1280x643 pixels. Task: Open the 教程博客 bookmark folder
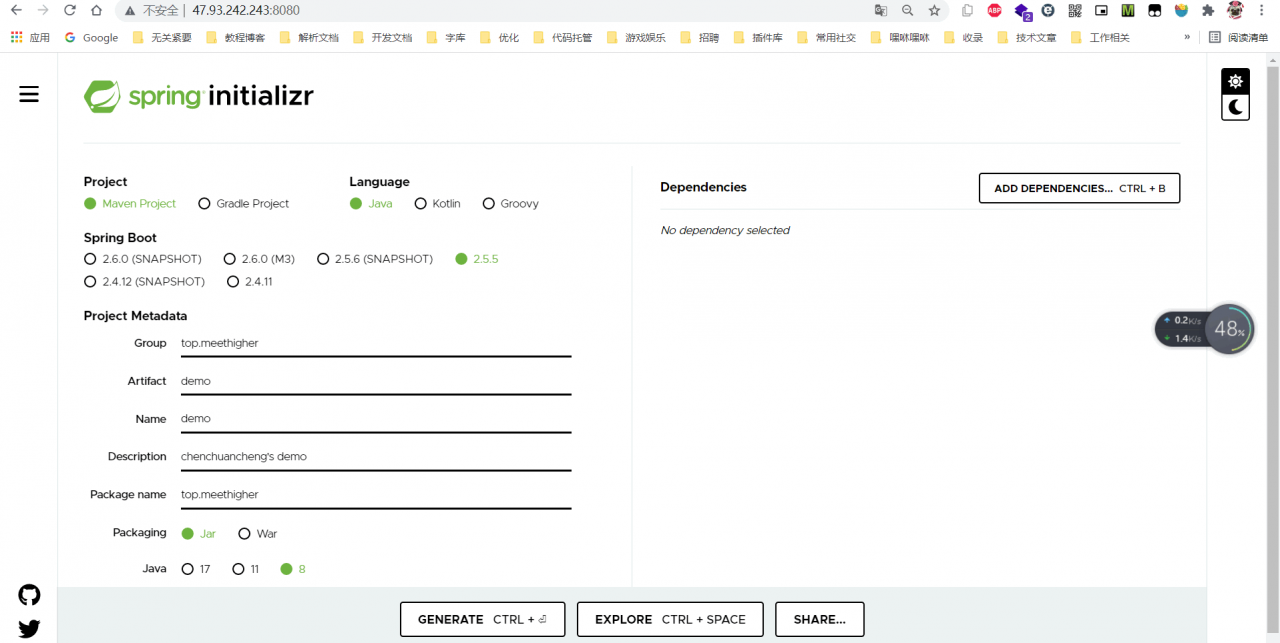click(235, 37)
